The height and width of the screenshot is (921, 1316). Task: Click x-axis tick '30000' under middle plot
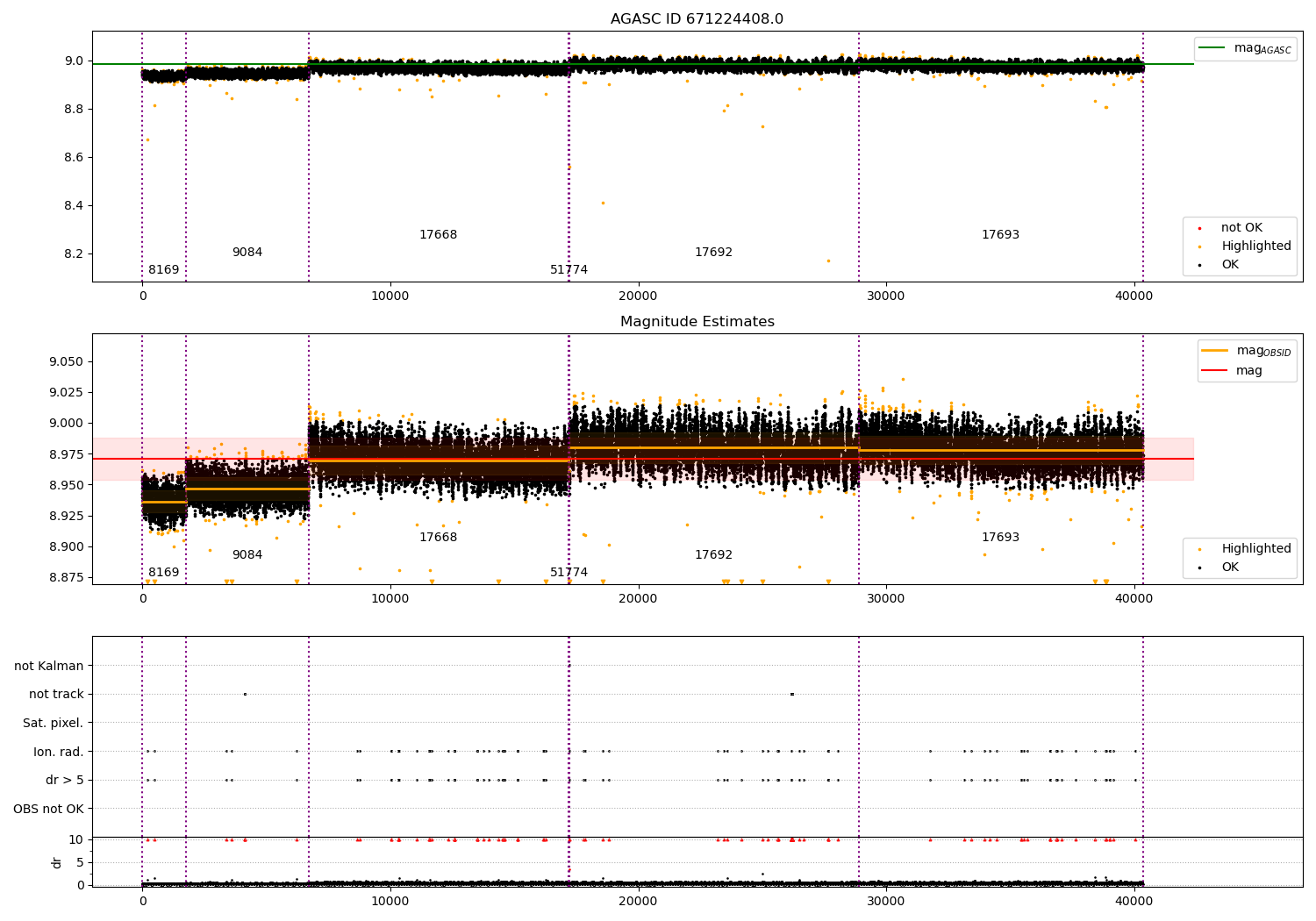click(x=886, y=599)
